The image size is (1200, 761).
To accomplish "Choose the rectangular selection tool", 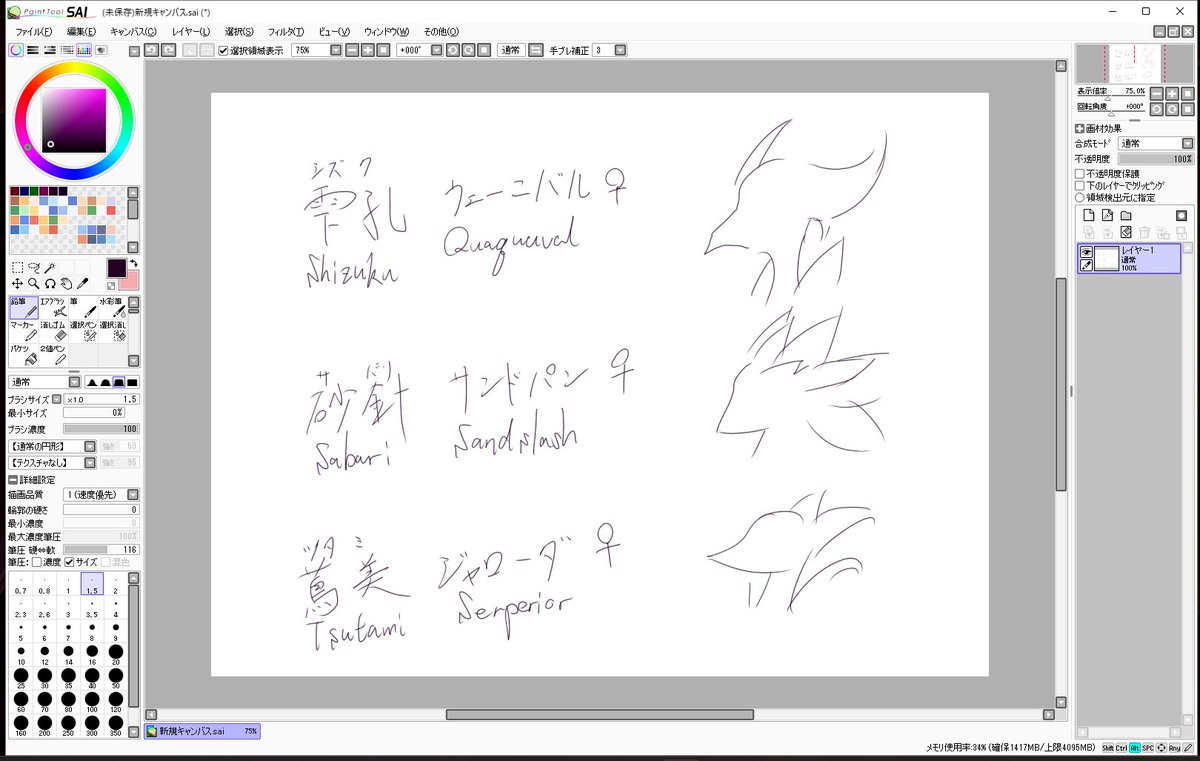I will click(x=17, y=267).
